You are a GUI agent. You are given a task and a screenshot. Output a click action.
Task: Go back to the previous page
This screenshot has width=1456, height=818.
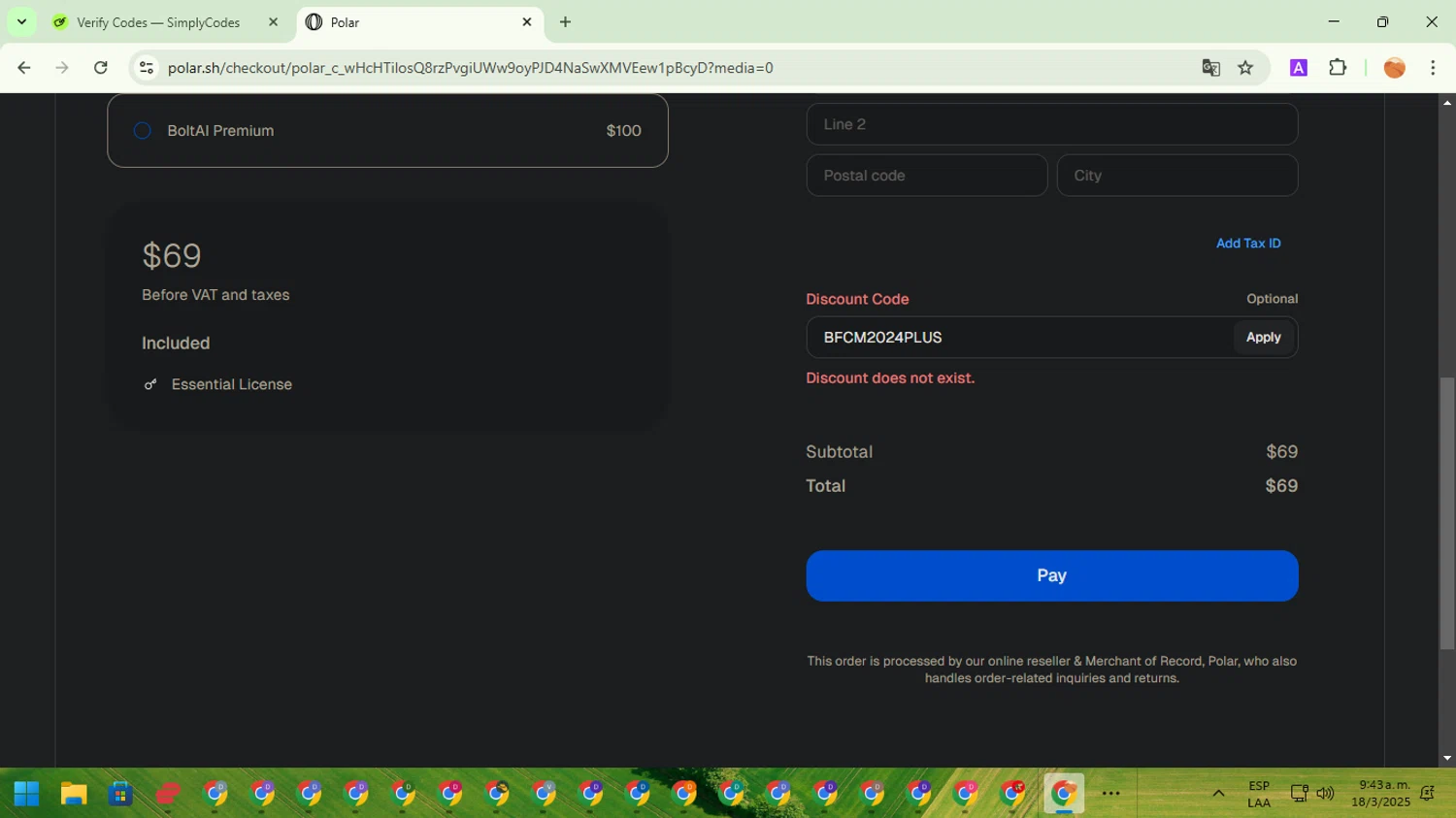pos(24,68)
